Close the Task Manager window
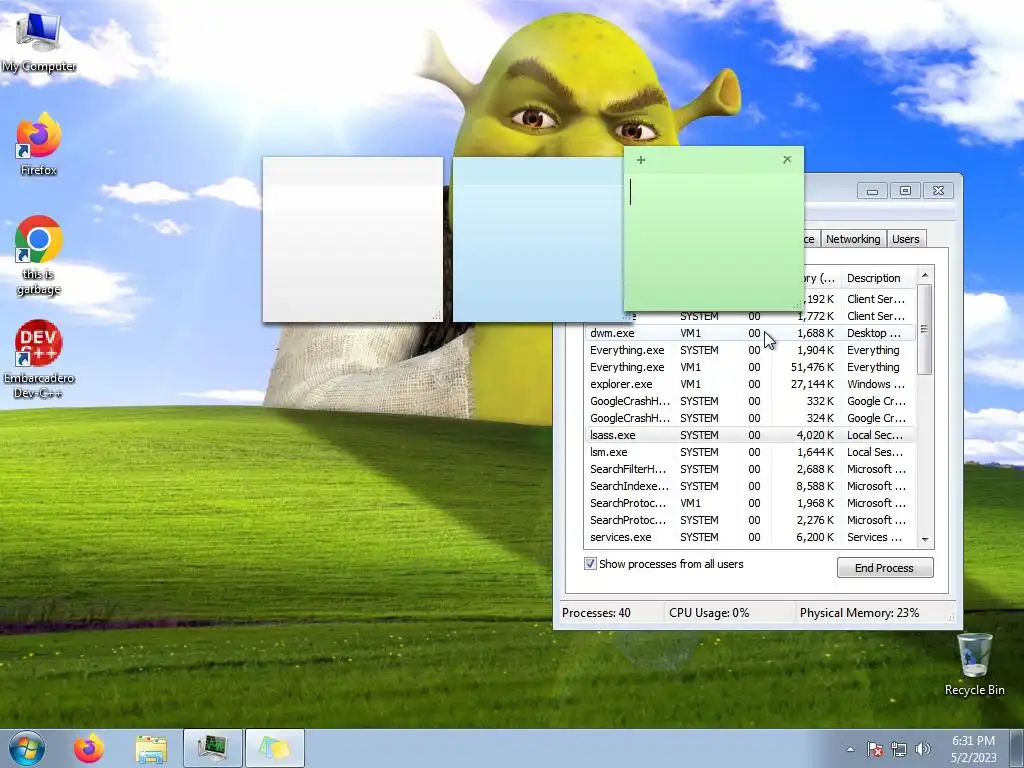Image resolution: width=1024 pixels, height=768 pixels. (x=938, y=191)
